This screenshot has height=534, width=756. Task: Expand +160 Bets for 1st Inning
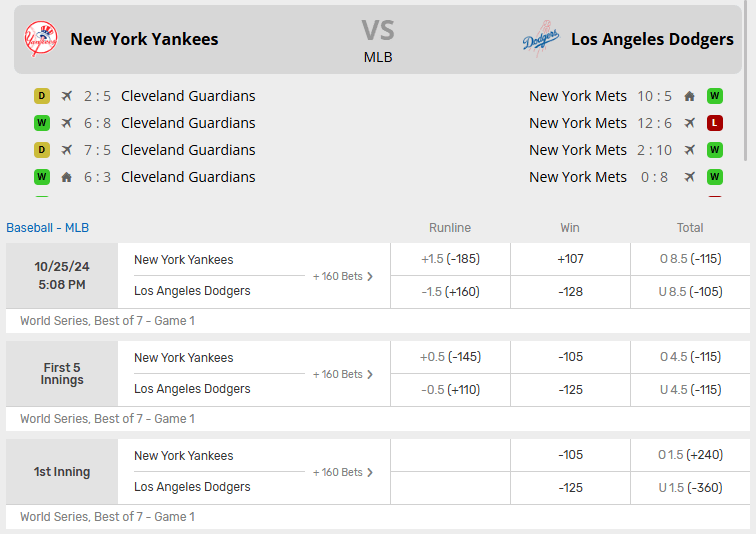point(343,472)
